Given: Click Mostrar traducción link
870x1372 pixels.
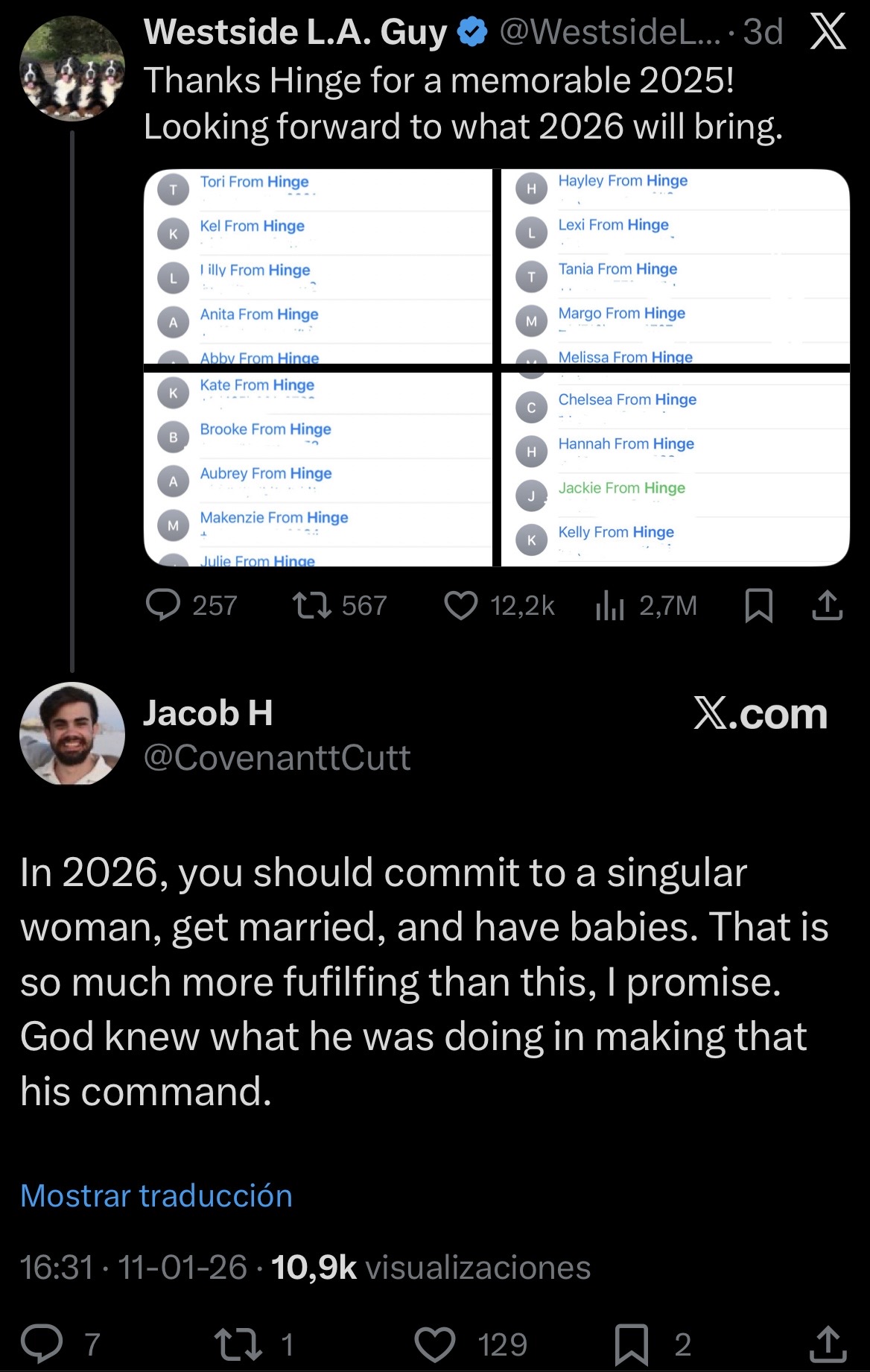Looking at the screenshot, I should (156, 1195).
